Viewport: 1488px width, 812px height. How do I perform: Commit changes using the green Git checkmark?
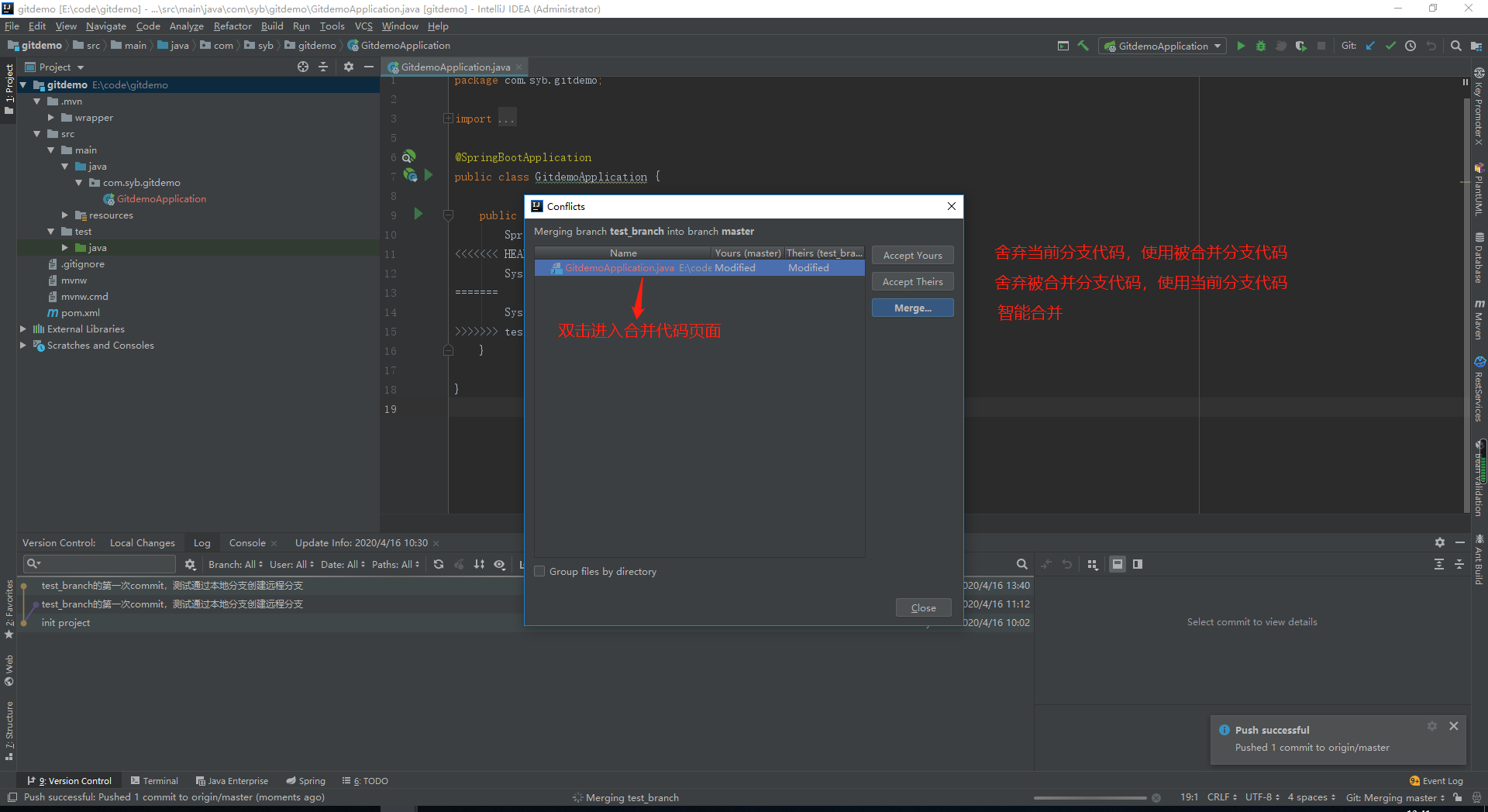1390,46
